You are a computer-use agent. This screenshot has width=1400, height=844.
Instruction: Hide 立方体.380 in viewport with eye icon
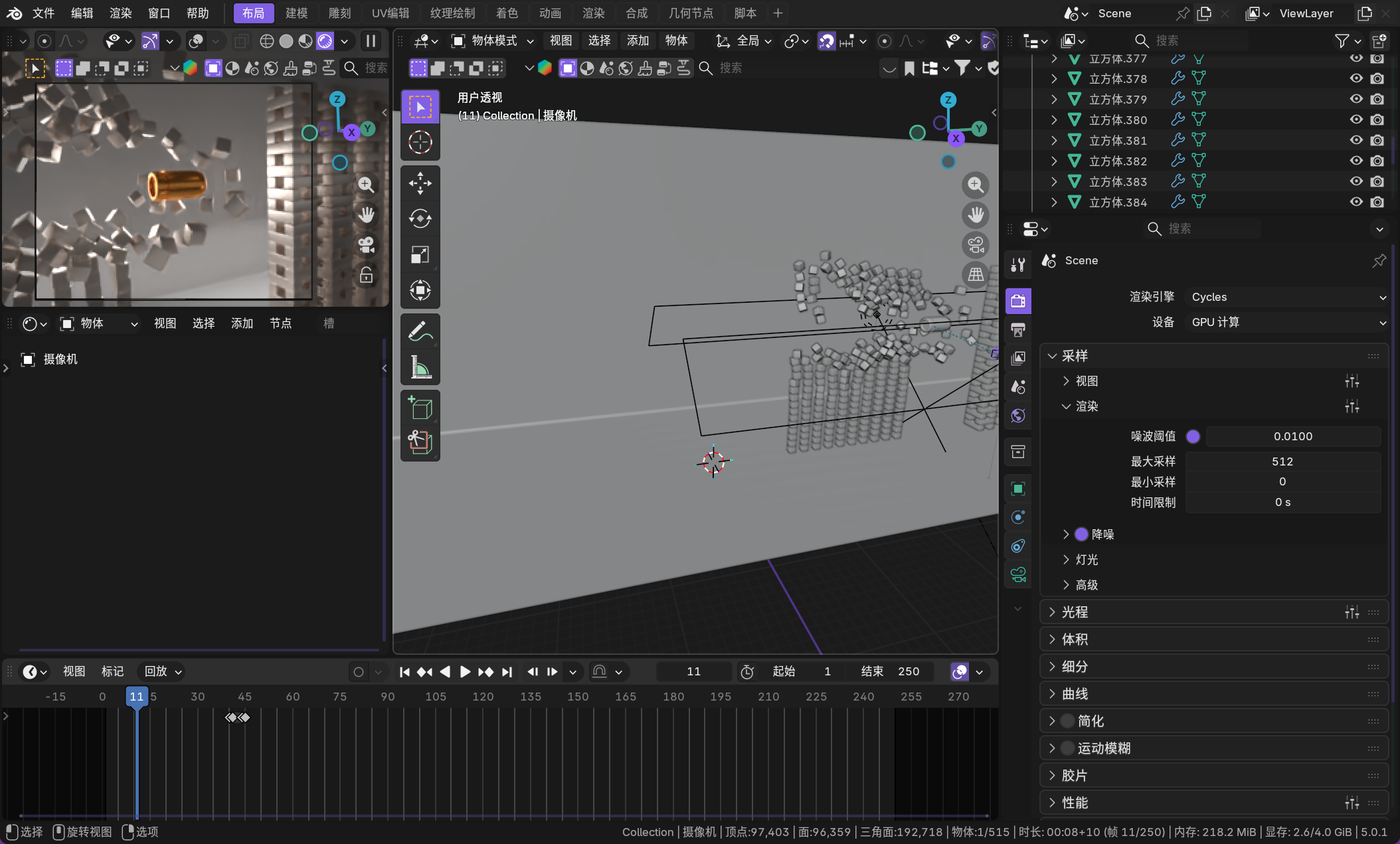[x=1356, y=120]
